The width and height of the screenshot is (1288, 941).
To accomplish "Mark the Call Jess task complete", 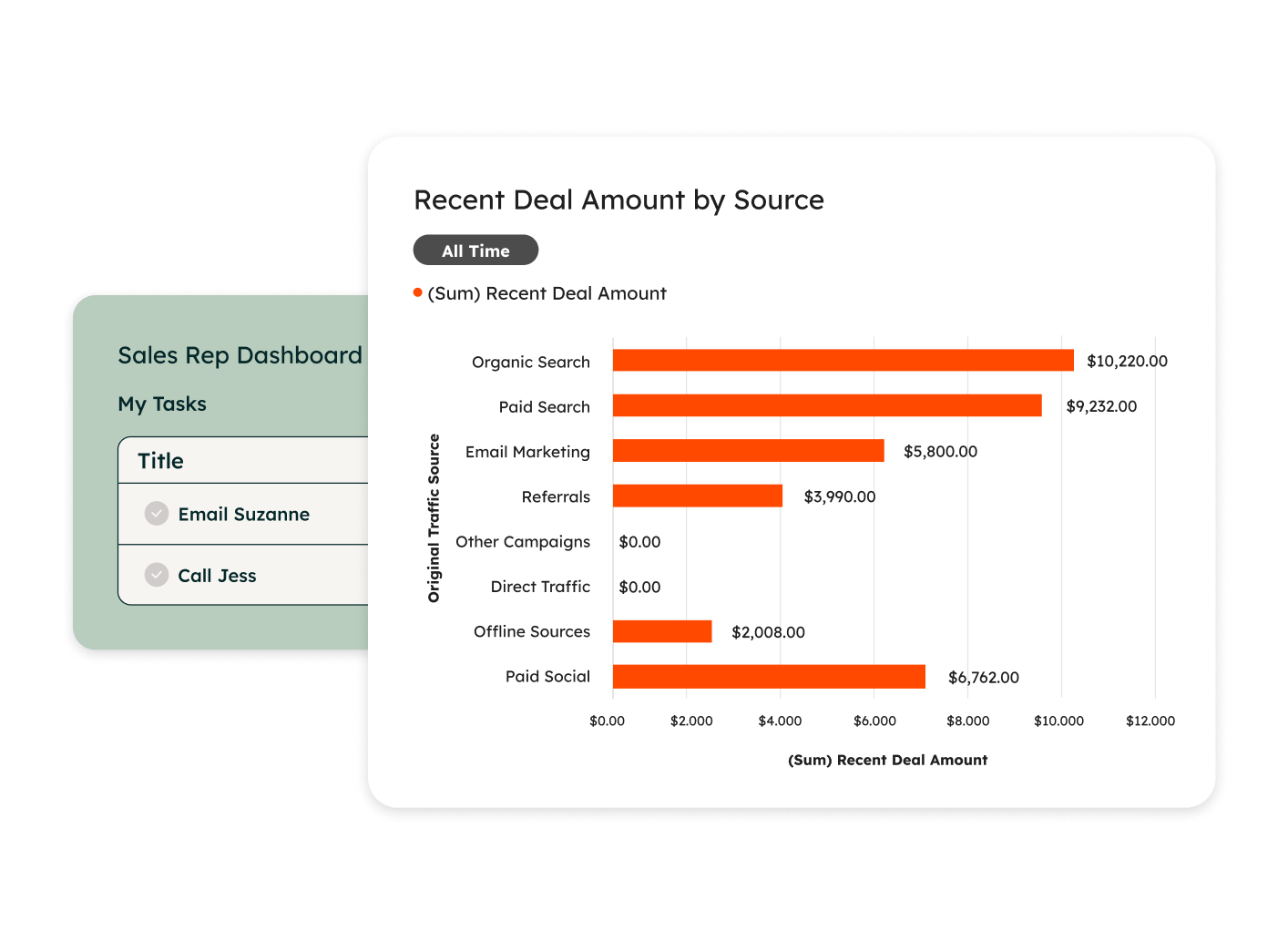I will click(x=157, y=575).
